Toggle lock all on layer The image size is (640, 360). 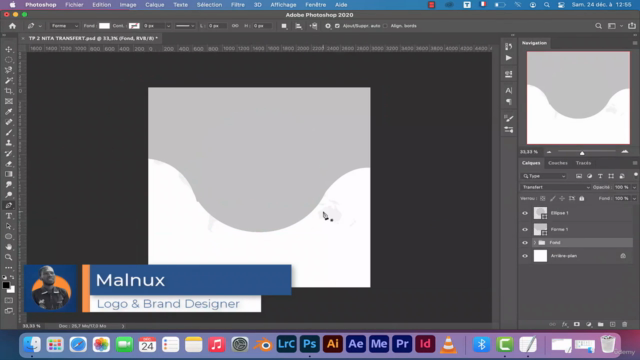(582, 198)
